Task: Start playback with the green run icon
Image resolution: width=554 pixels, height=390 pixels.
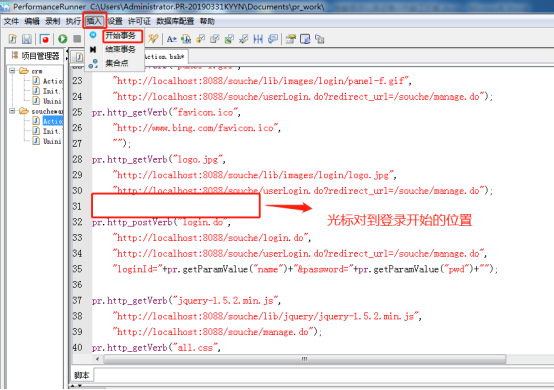Action: [63, 39]
